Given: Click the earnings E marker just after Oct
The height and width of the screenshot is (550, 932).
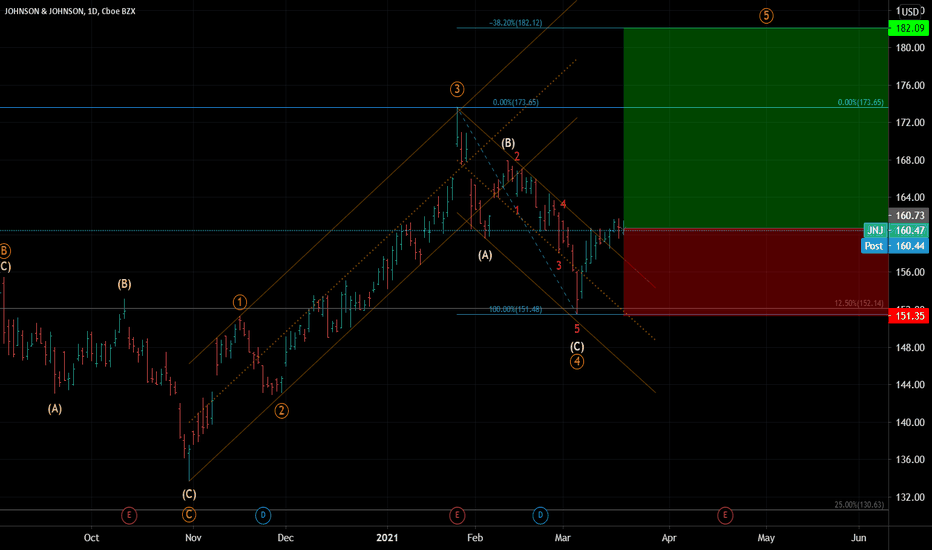Looking at the screenshot, I should (129, 516).
